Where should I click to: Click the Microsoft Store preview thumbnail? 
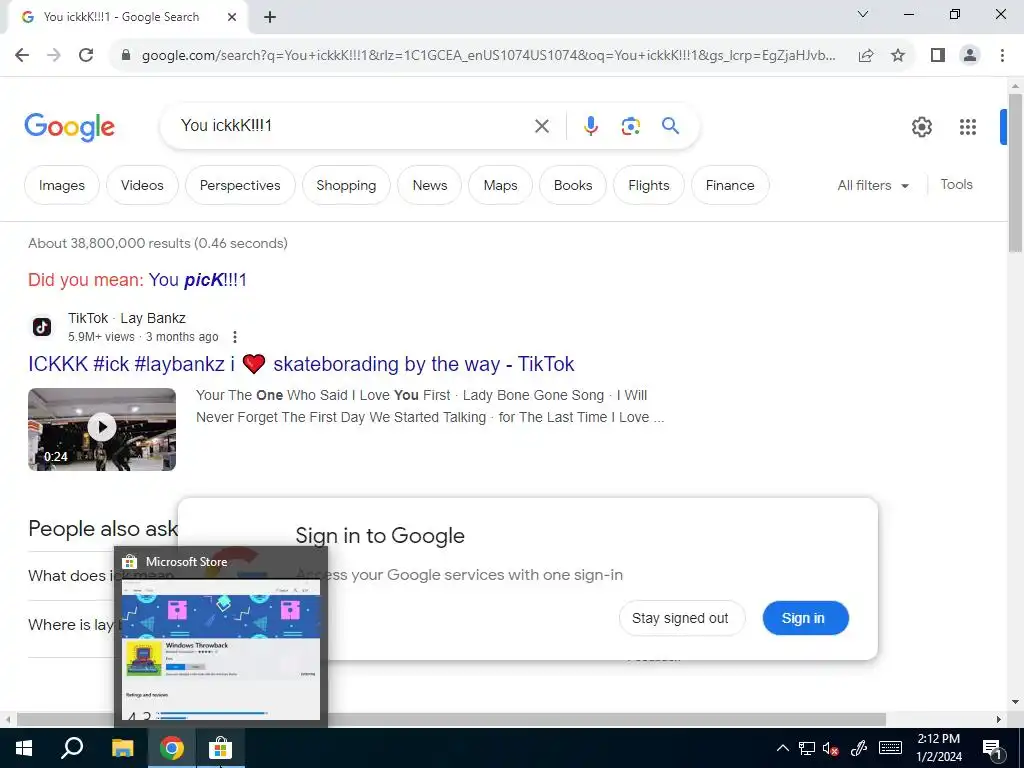point(221,649)
